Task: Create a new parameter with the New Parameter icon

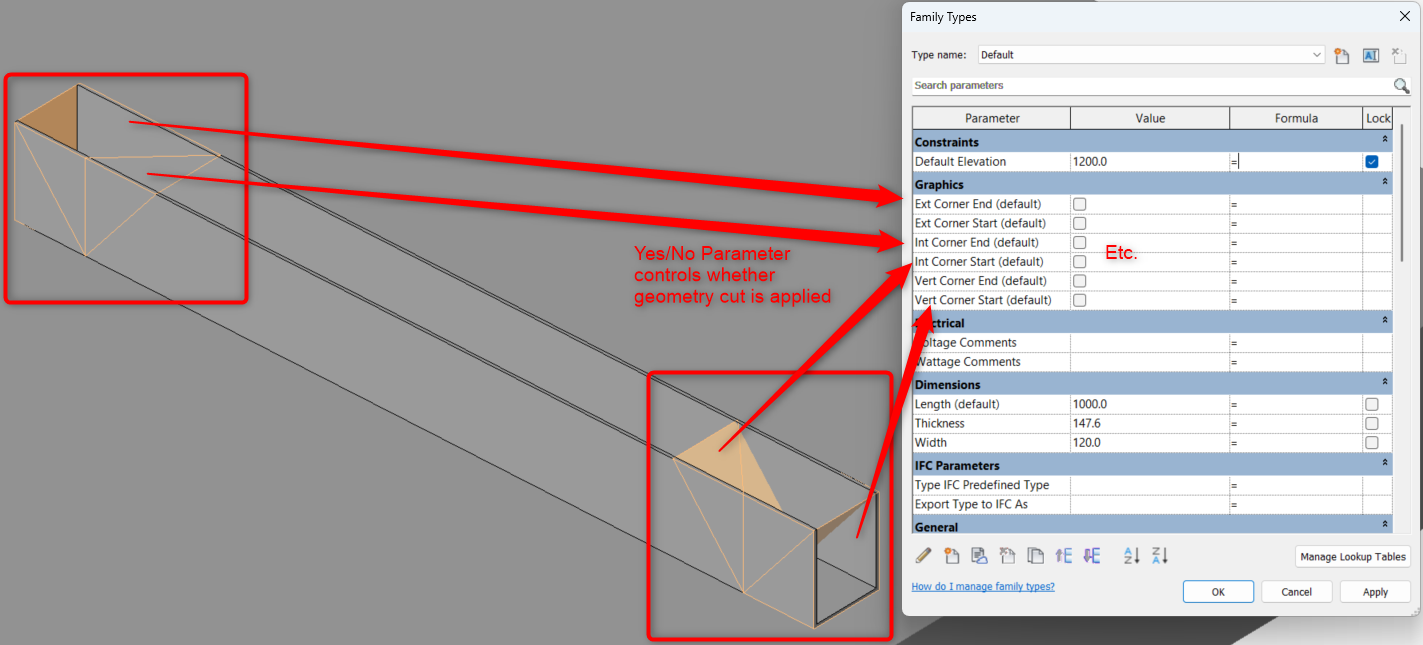Action: [x=951, y=555]
